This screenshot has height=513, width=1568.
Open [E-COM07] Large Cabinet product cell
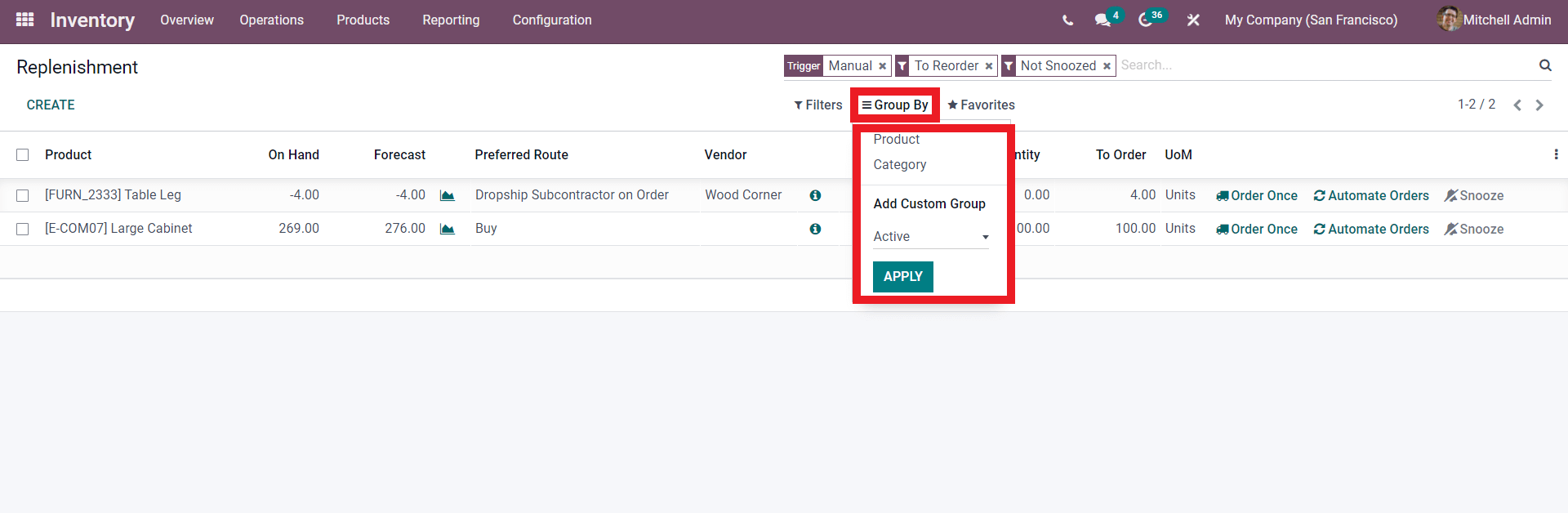pyautogui.click(x=118, y=228)
